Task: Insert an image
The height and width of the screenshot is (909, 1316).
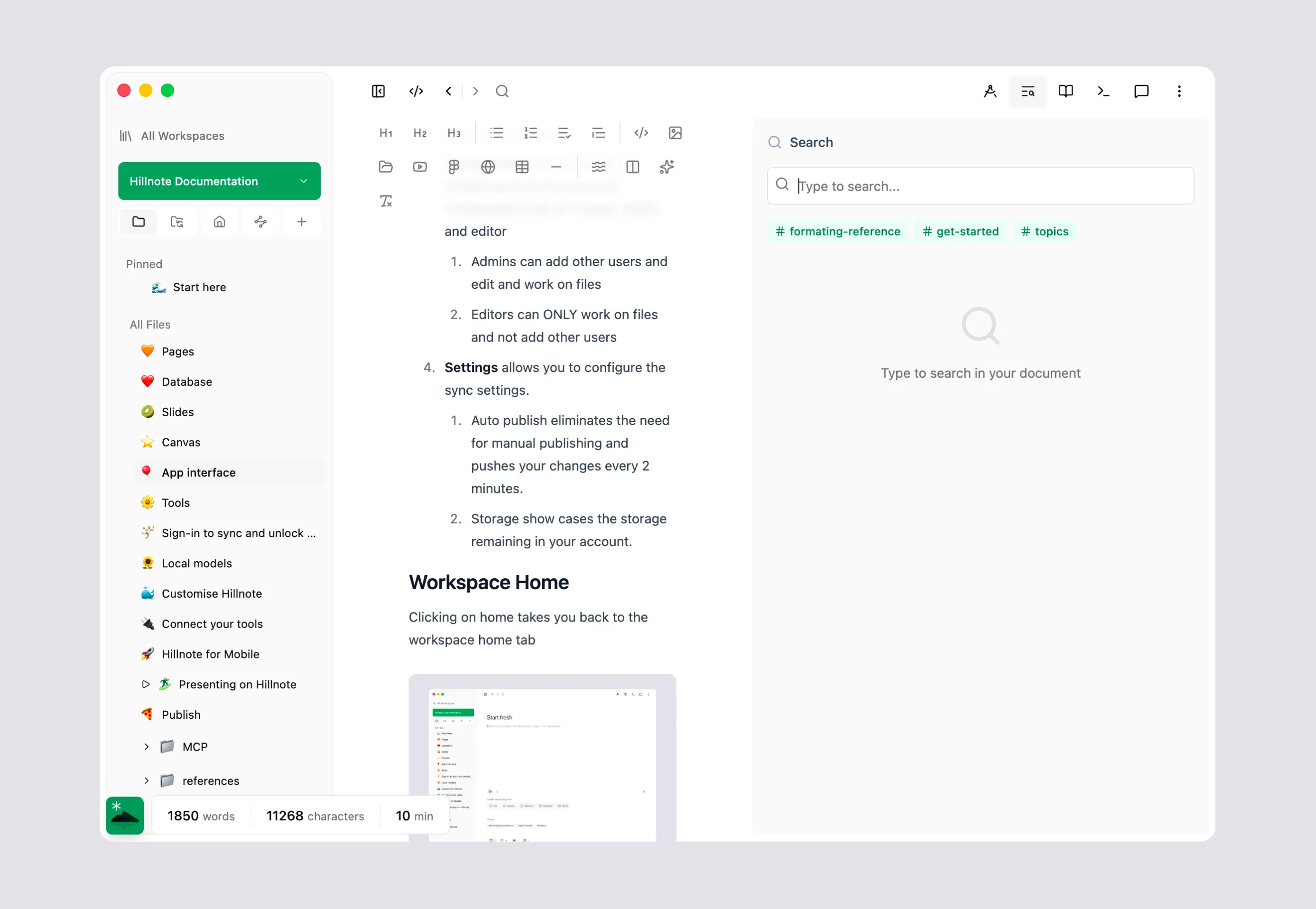Action: [676, 133]
